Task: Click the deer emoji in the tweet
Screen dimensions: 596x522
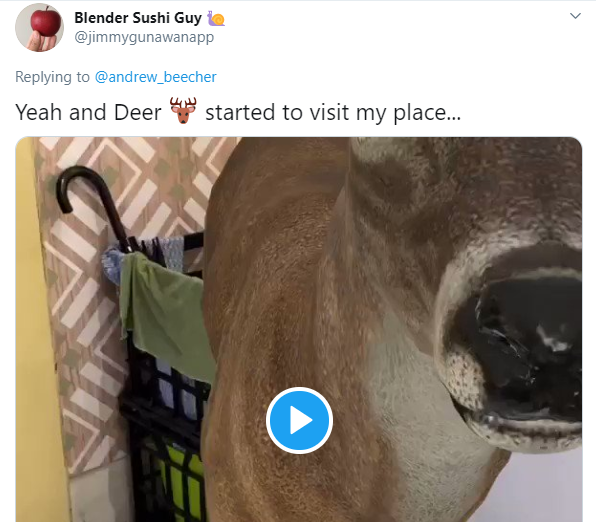Action: 183,111
